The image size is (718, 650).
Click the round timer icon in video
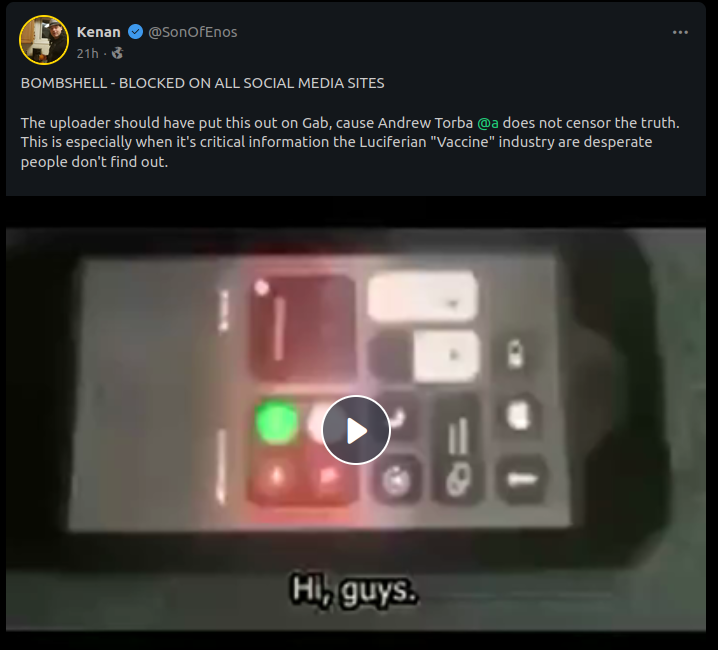(x=396, y=480)
